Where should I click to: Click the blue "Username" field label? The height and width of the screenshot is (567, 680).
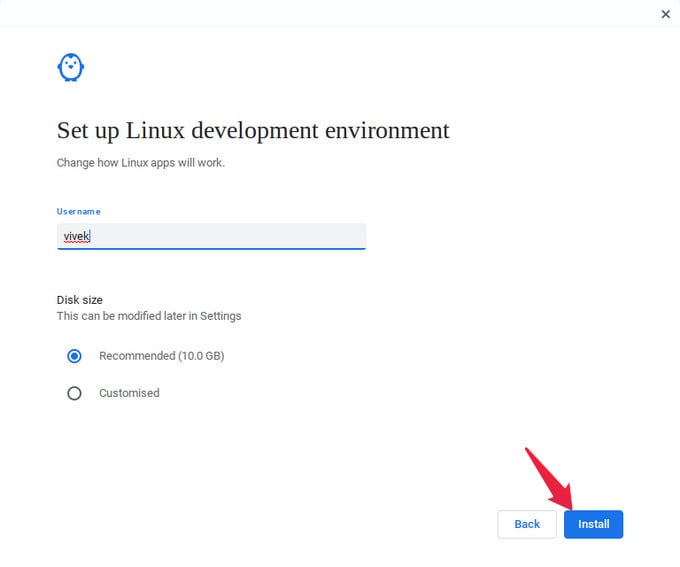78,211
